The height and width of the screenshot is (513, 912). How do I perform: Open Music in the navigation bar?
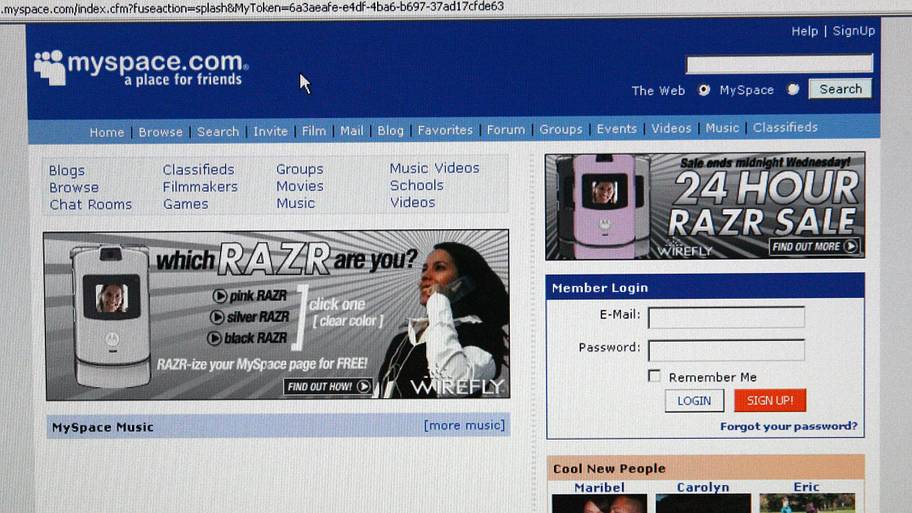tap(722, 128)
